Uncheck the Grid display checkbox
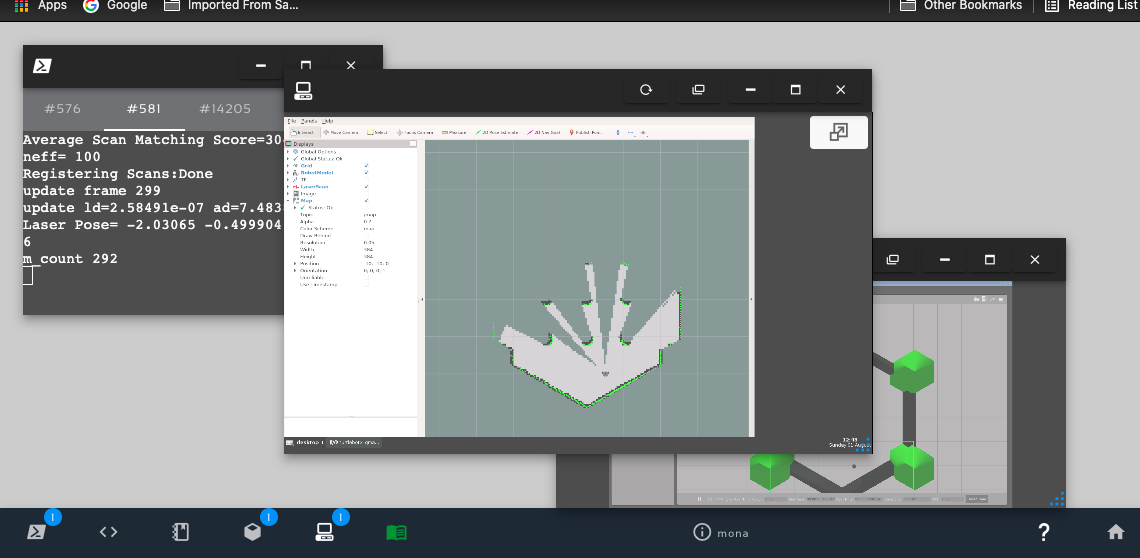 coord(366,165)
